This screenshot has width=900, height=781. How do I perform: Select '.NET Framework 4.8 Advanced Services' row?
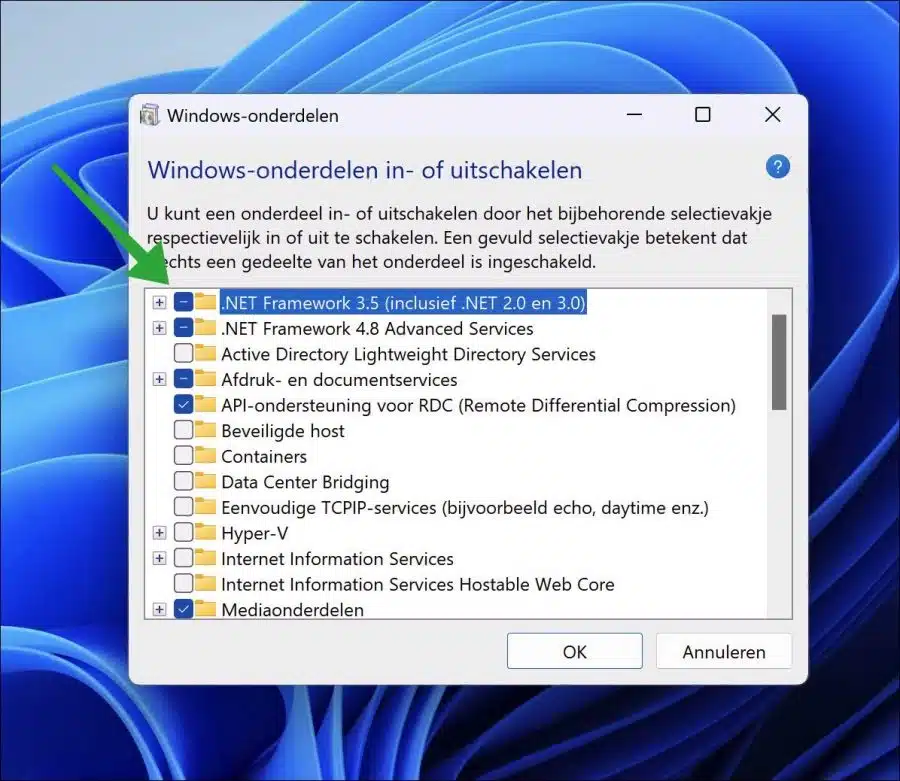(377, 328)
